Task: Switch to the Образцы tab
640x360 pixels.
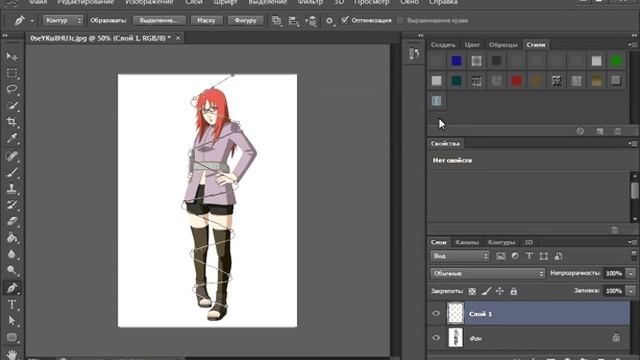Action: [503, 45]
